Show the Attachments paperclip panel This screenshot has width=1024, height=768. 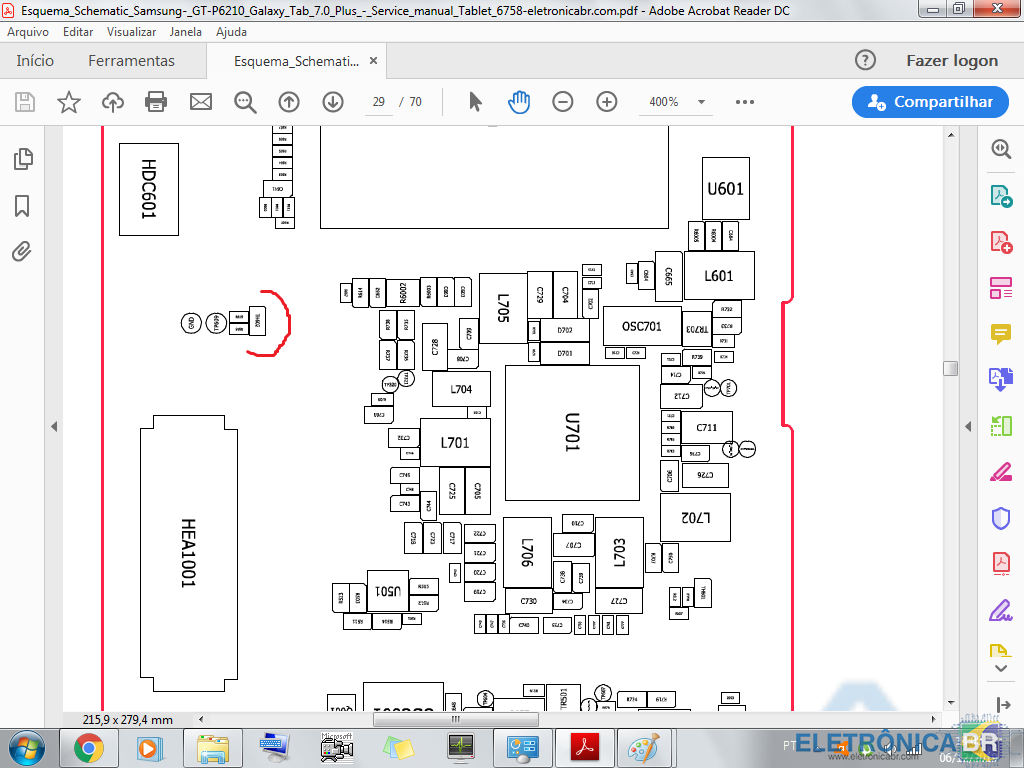22,251
